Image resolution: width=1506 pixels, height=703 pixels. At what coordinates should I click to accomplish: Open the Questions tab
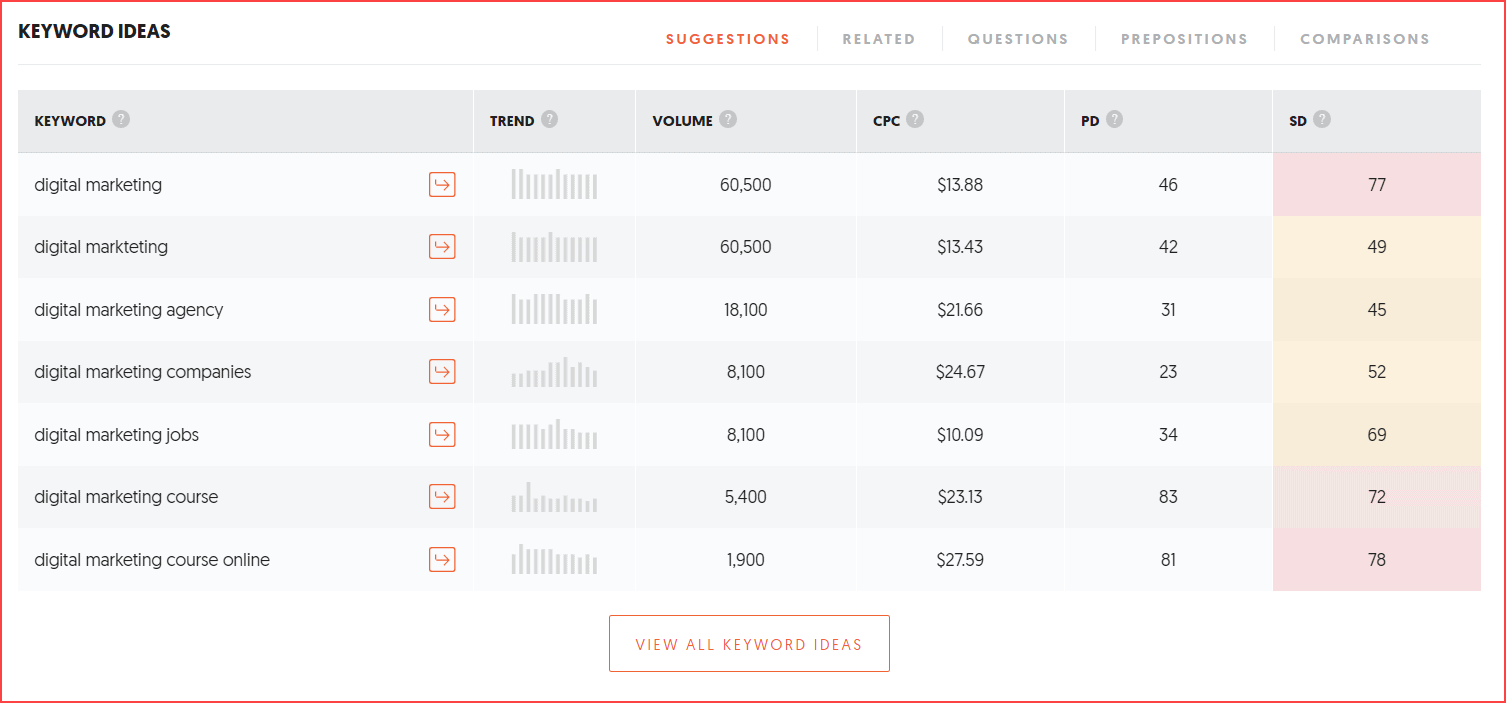coord(1018,39)
